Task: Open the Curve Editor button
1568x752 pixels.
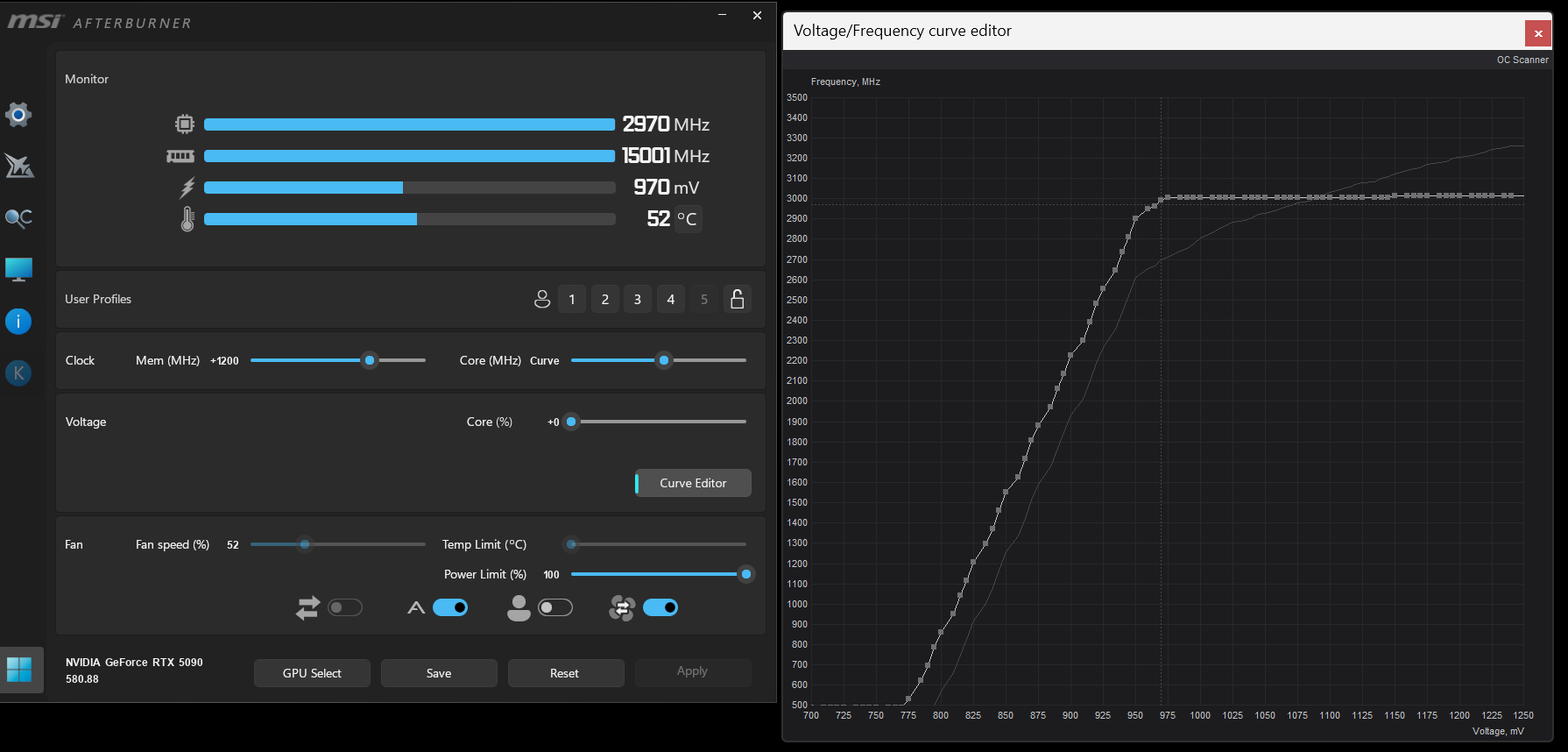Action: coord(693,483)
